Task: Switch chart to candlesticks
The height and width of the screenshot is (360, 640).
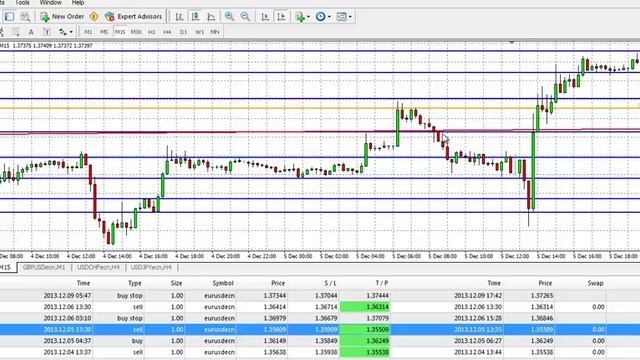Action: pos(196,17)
